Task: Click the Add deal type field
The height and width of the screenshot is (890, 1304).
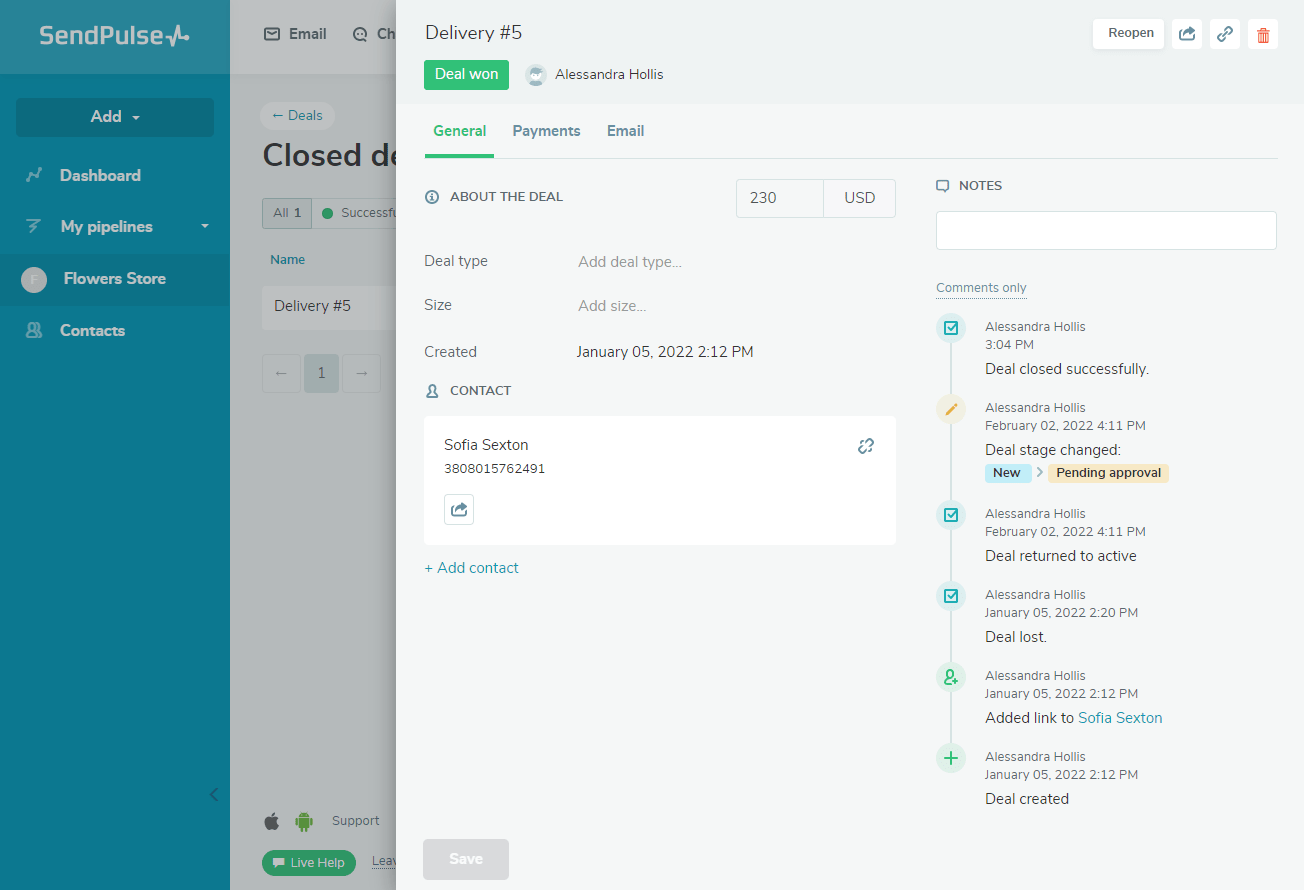Action: [630, 262]
